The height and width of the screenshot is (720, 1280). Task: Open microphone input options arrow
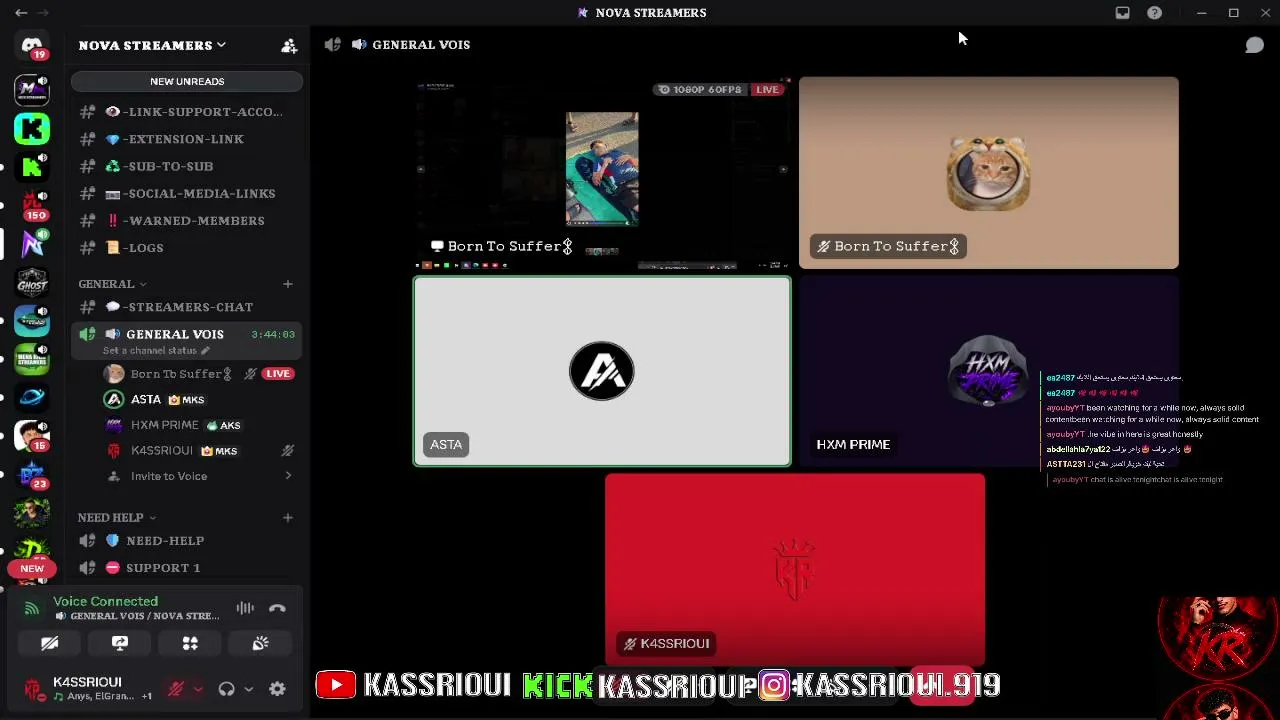point(198,689)
